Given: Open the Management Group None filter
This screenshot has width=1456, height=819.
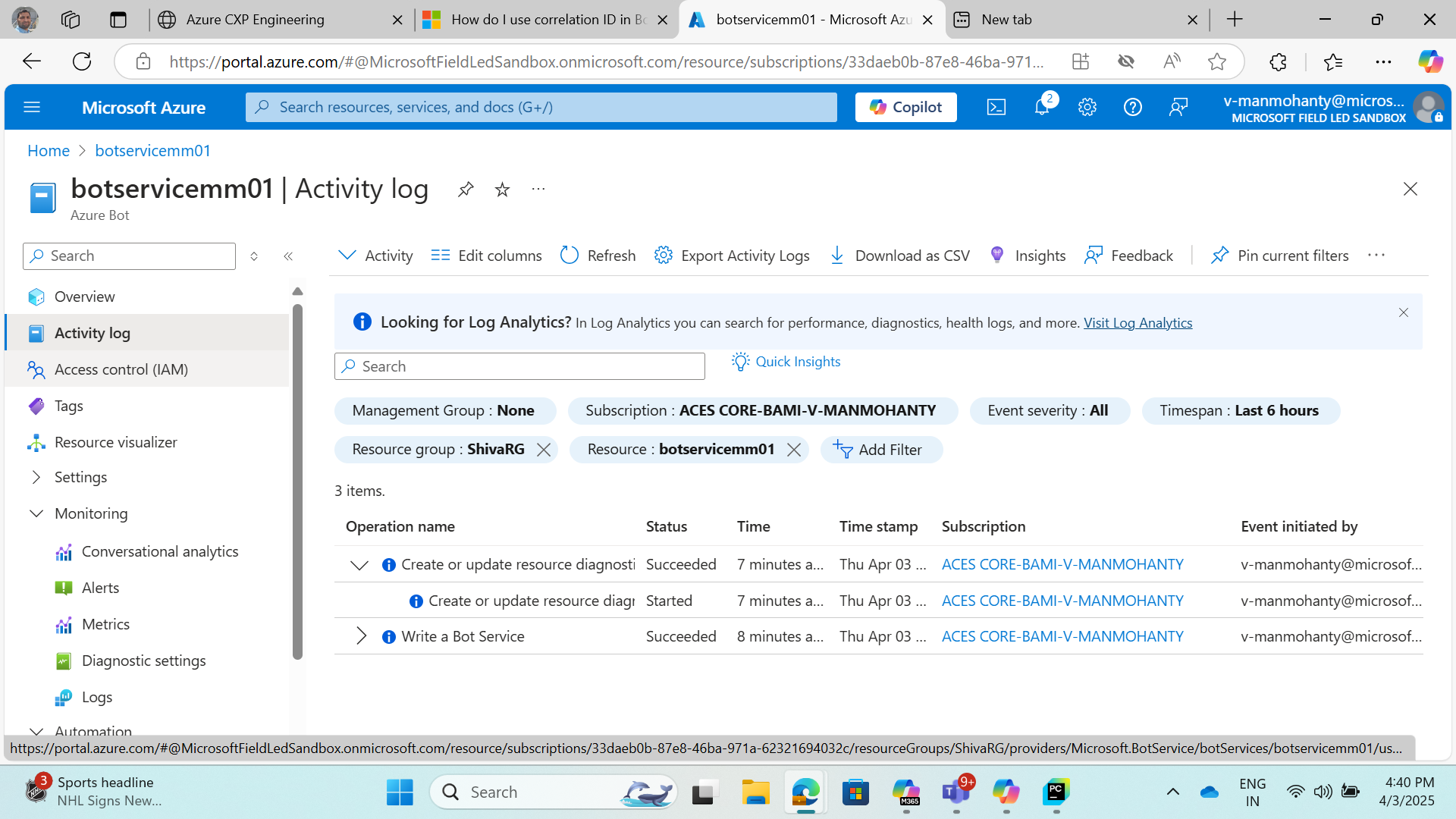Looking at the screenshot, I should click(445, 411).
